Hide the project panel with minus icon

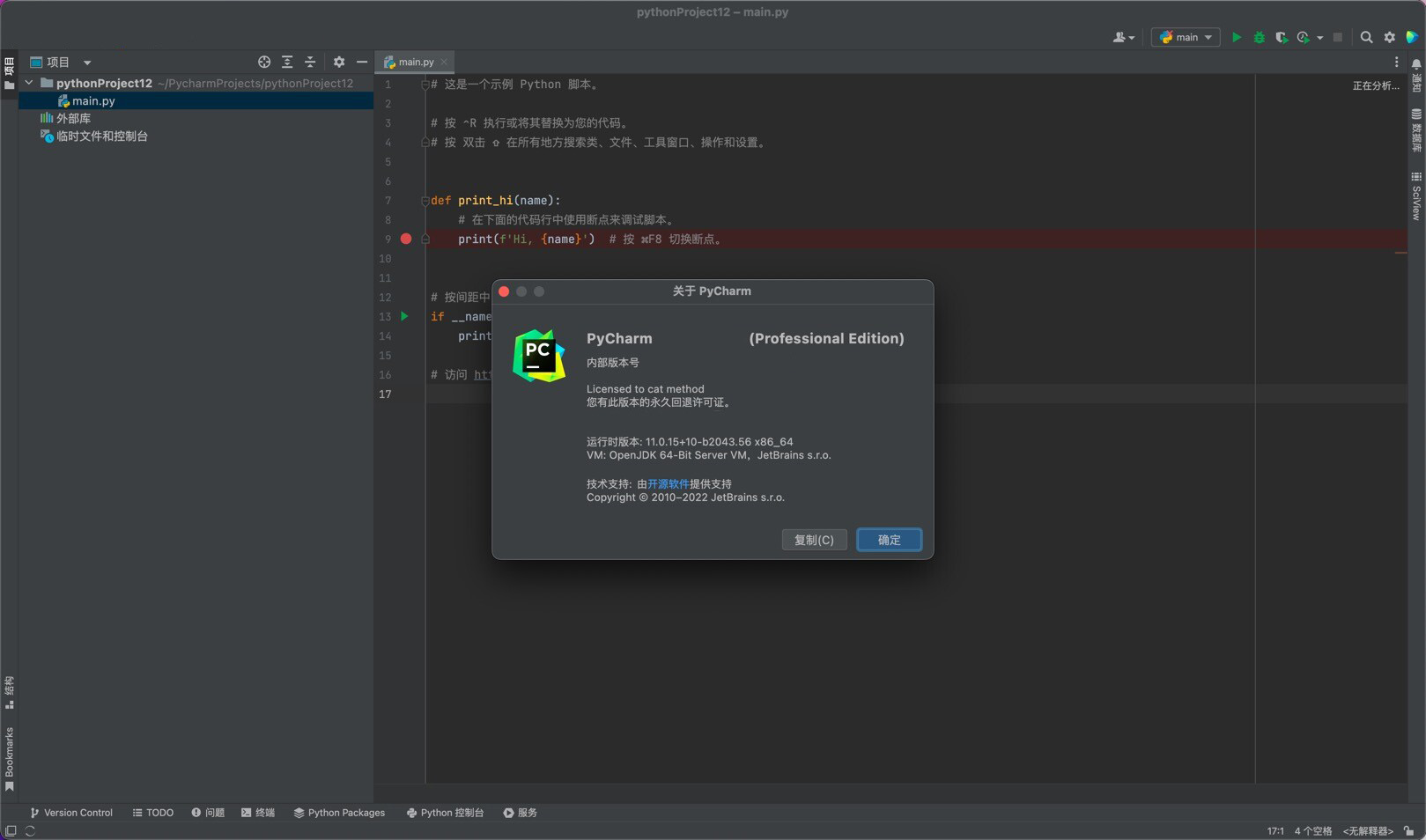(362, 62)
